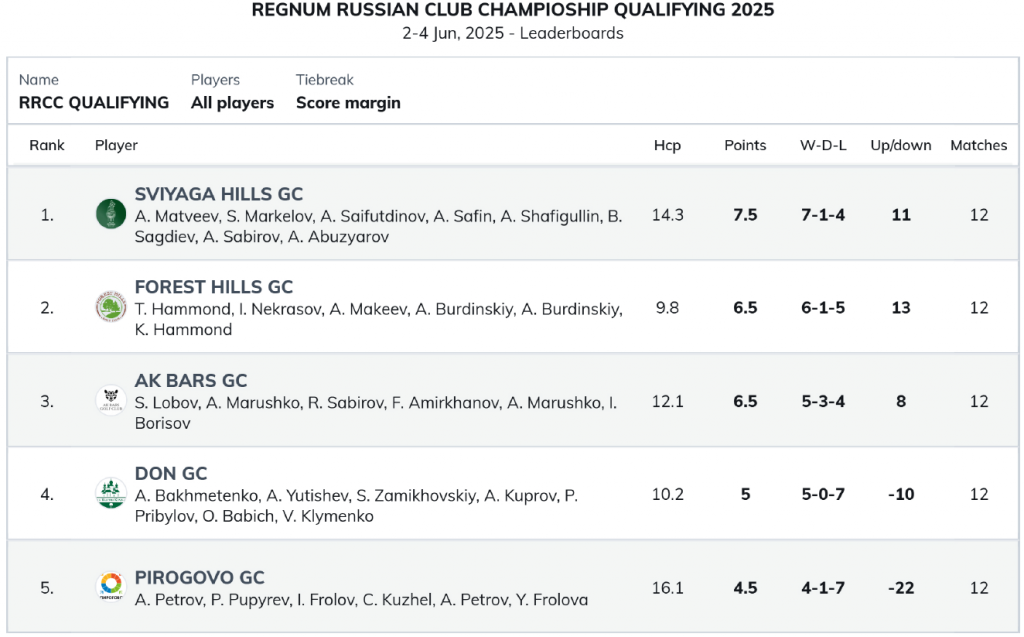Viewport: 1024px width, 637px height.
Task: Open the Score margin tiebreak selector
Action: click(348, 103)
